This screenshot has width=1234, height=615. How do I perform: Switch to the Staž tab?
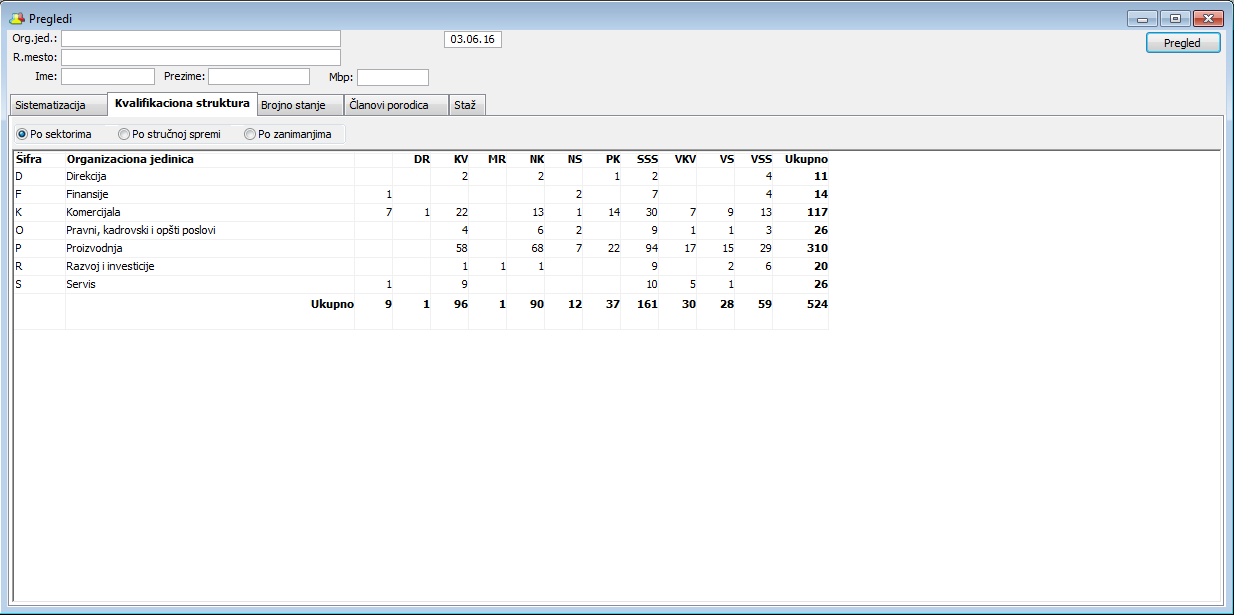point(465,106)
